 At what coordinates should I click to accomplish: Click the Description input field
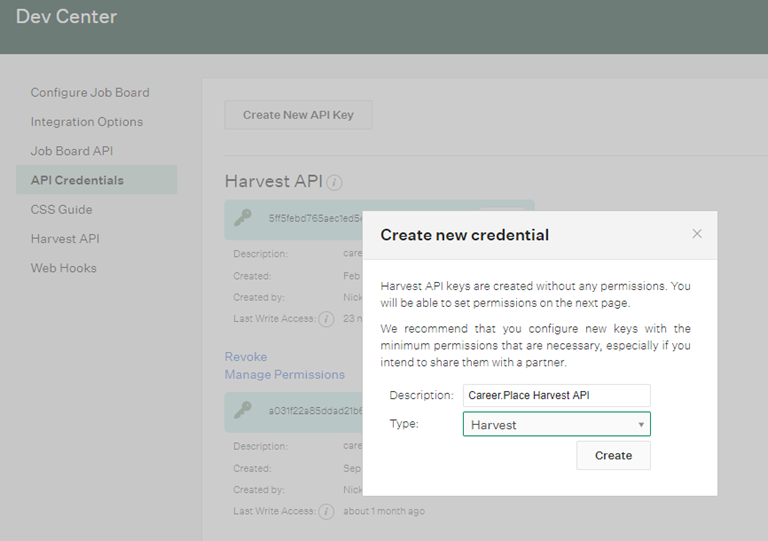pos(556,395)
